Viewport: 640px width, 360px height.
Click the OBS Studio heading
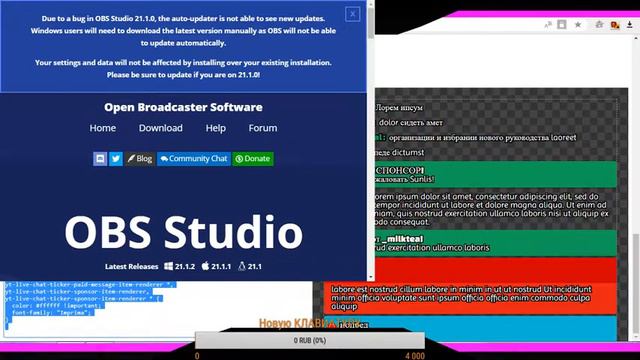tap(184, 232)
